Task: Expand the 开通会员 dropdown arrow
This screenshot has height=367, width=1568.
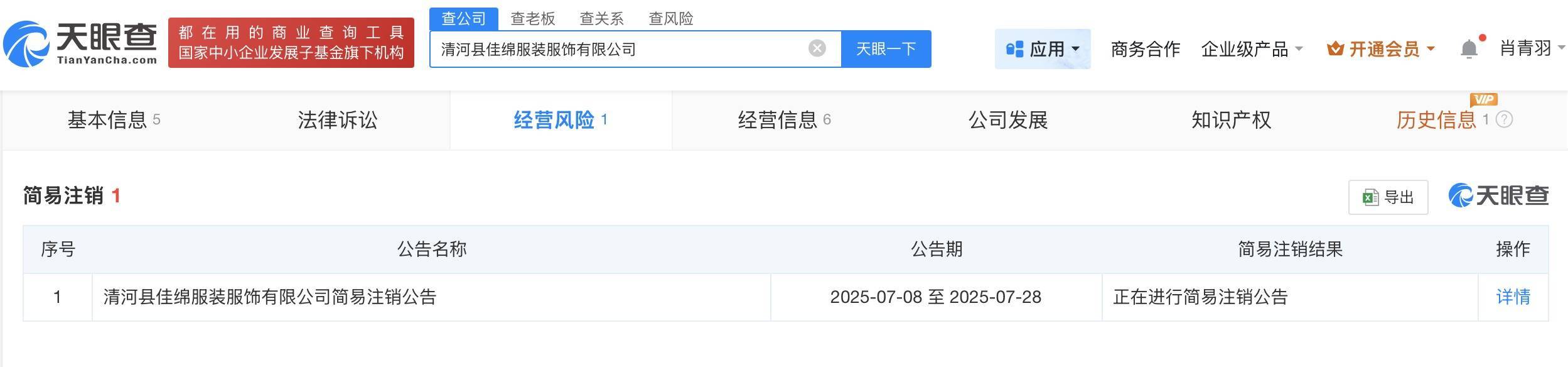Action: click(1431, 48)
